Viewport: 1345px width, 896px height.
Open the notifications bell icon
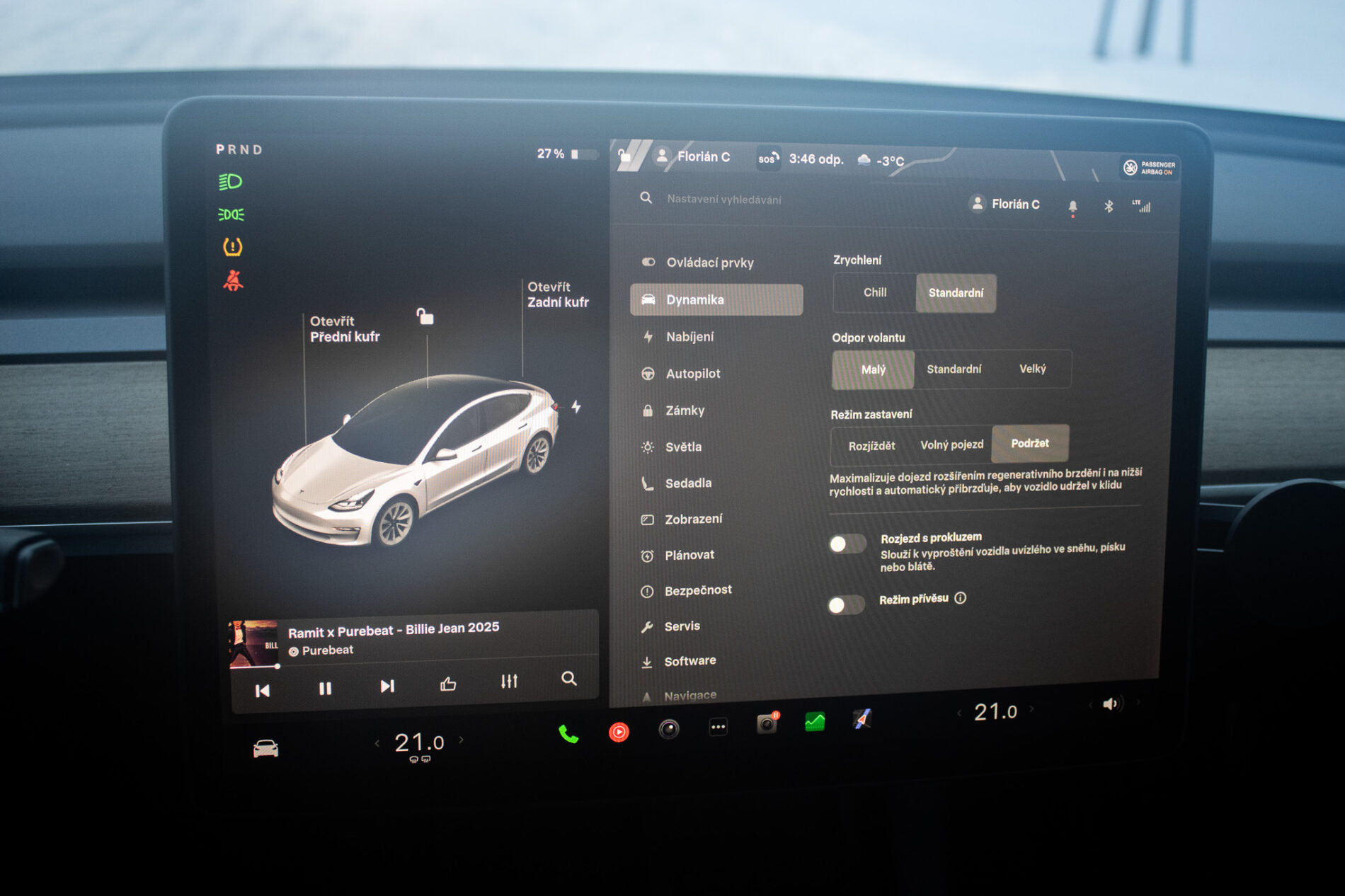click(1072, 206)
